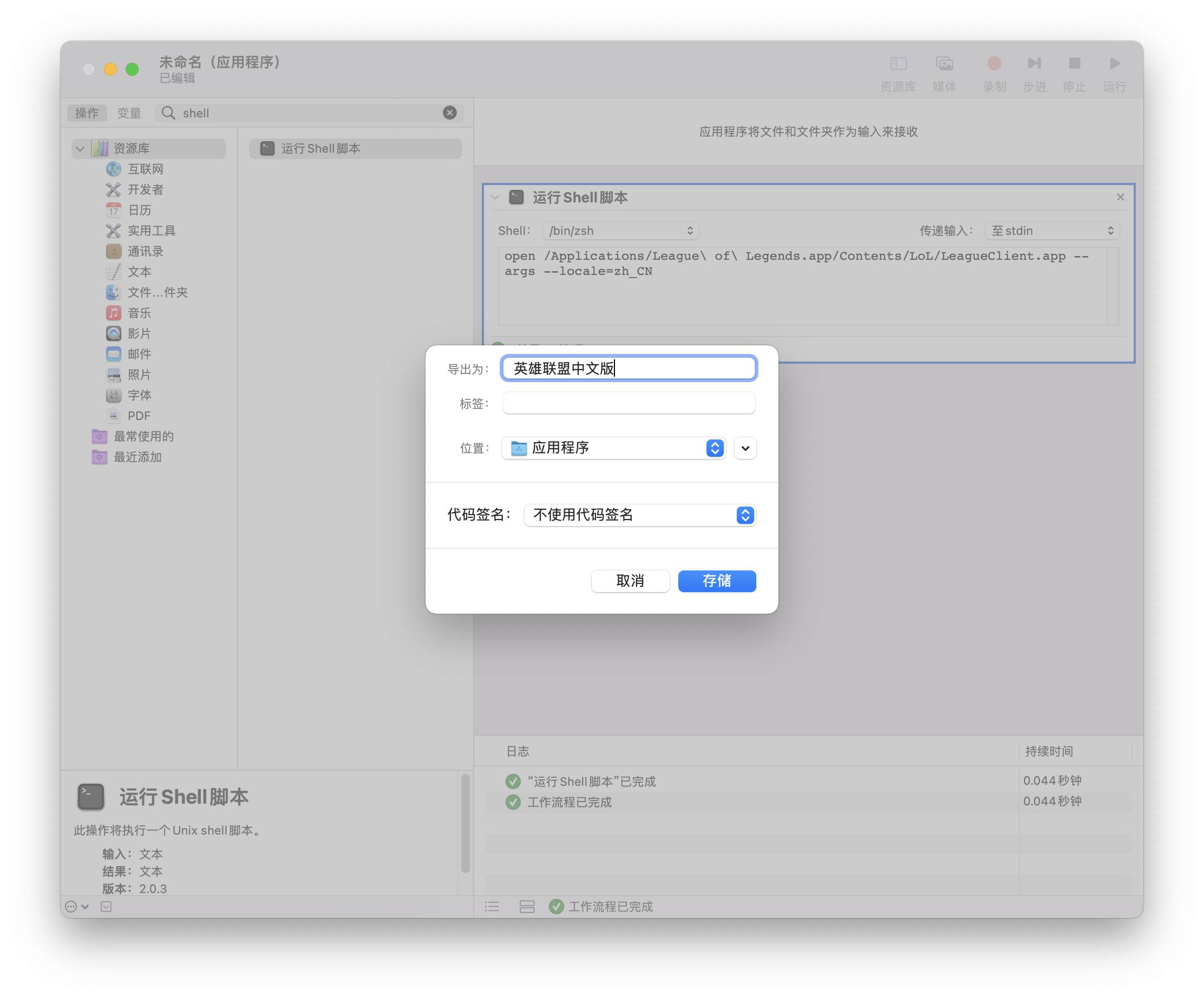Open the Media toolbar icon

click(944, 63)
